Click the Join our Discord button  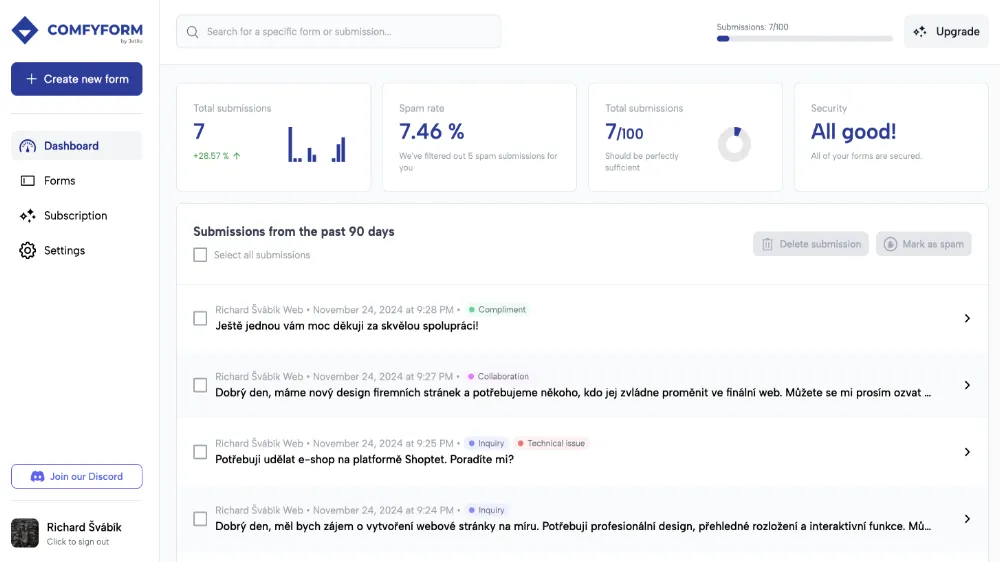coord(77,477)
